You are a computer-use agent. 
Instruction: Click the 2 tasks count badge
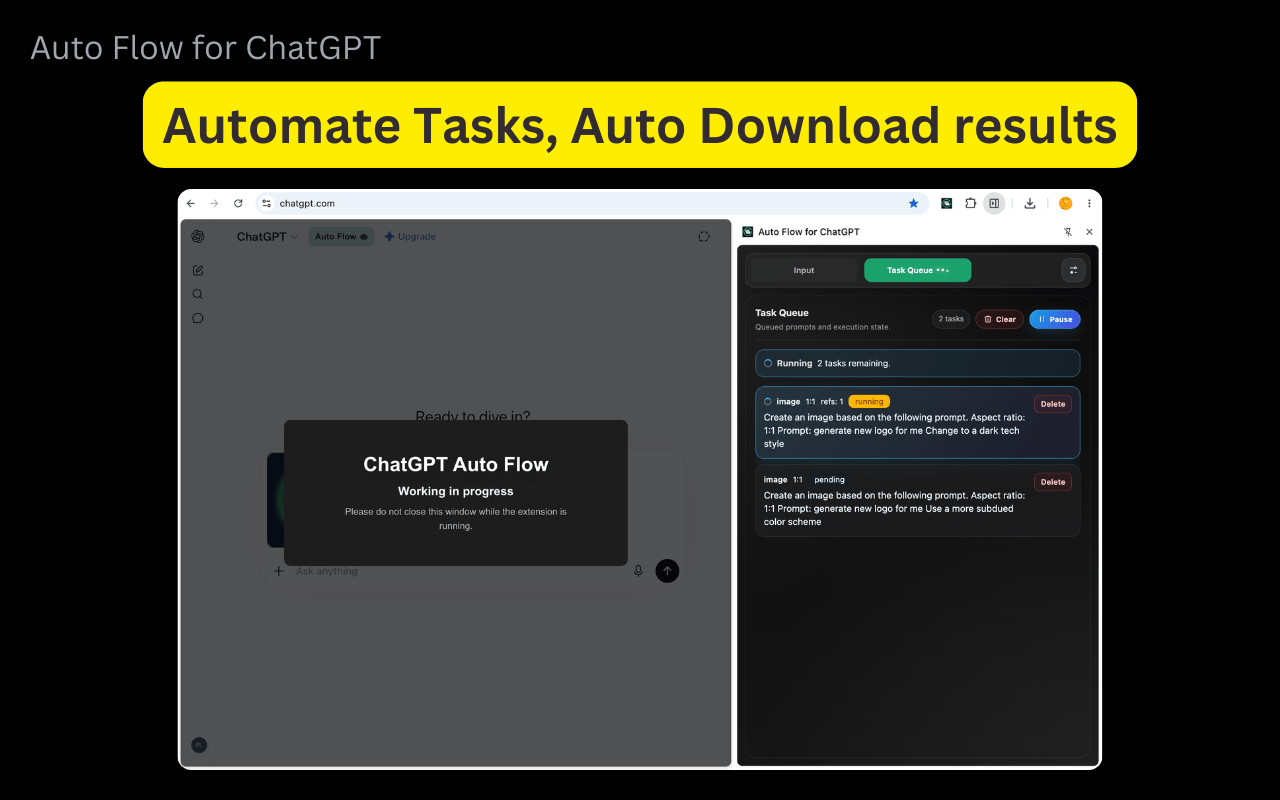951,319
